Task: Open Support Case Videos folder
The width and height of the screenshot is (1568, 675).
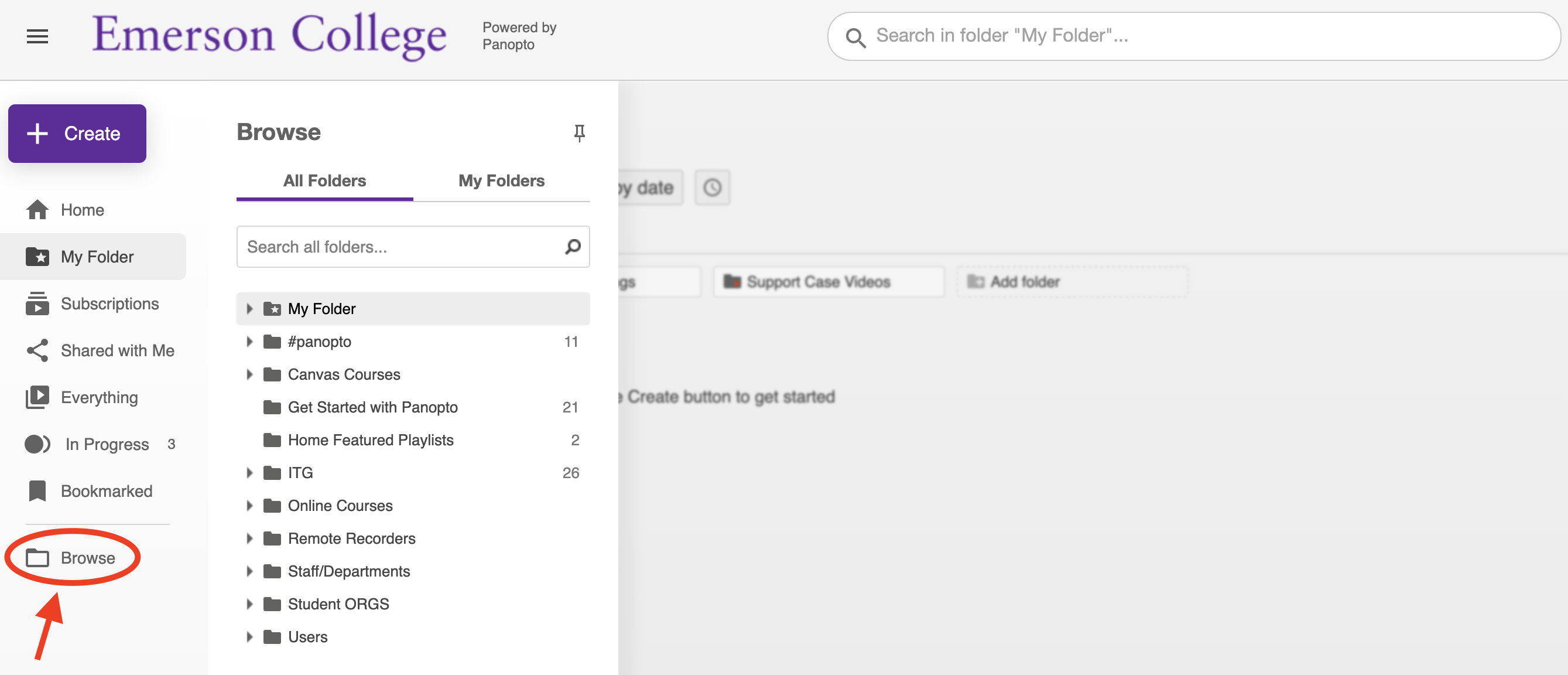Action: click(x=828, y=282)
